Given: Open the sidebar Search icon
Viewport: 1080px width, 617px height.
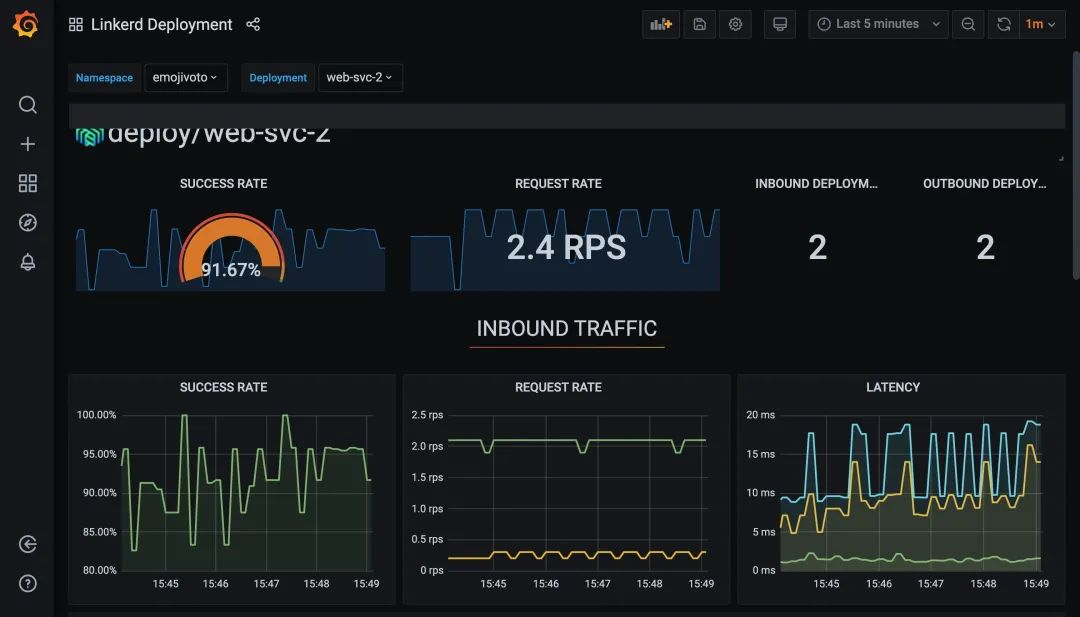Looking at the screenshot, I should 28,105.
